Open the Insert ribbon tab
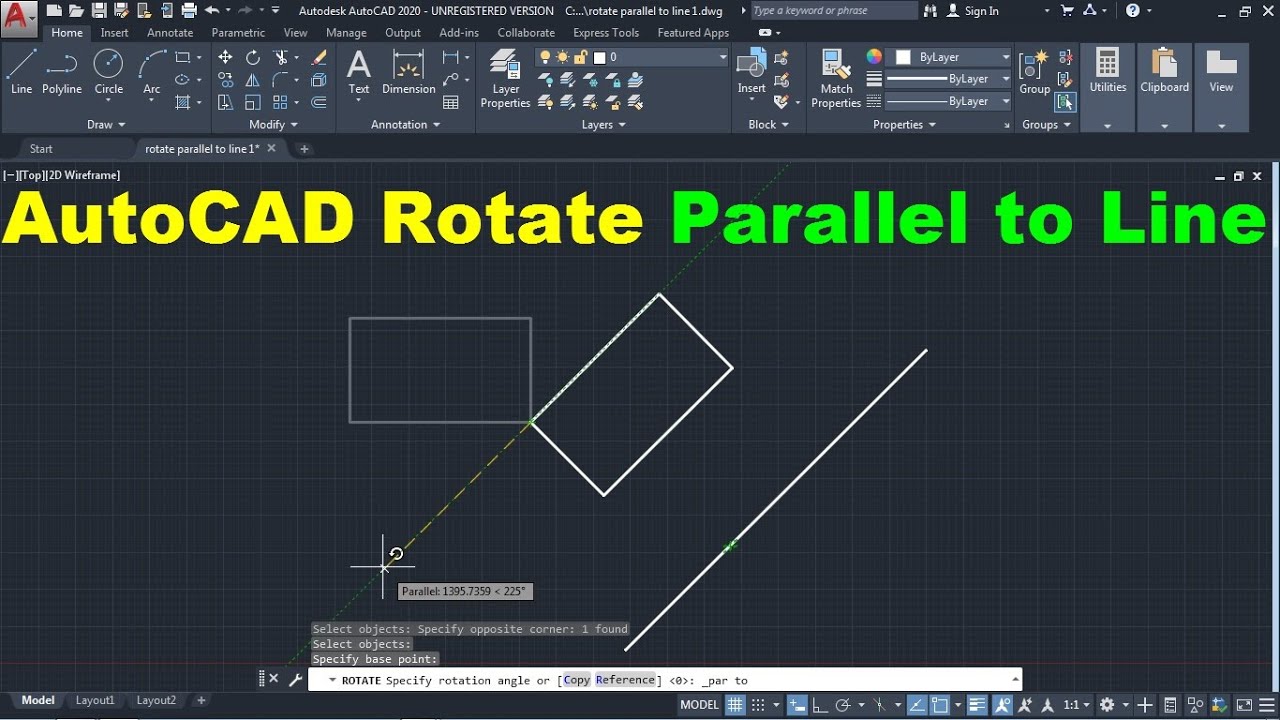 point(114,33)
